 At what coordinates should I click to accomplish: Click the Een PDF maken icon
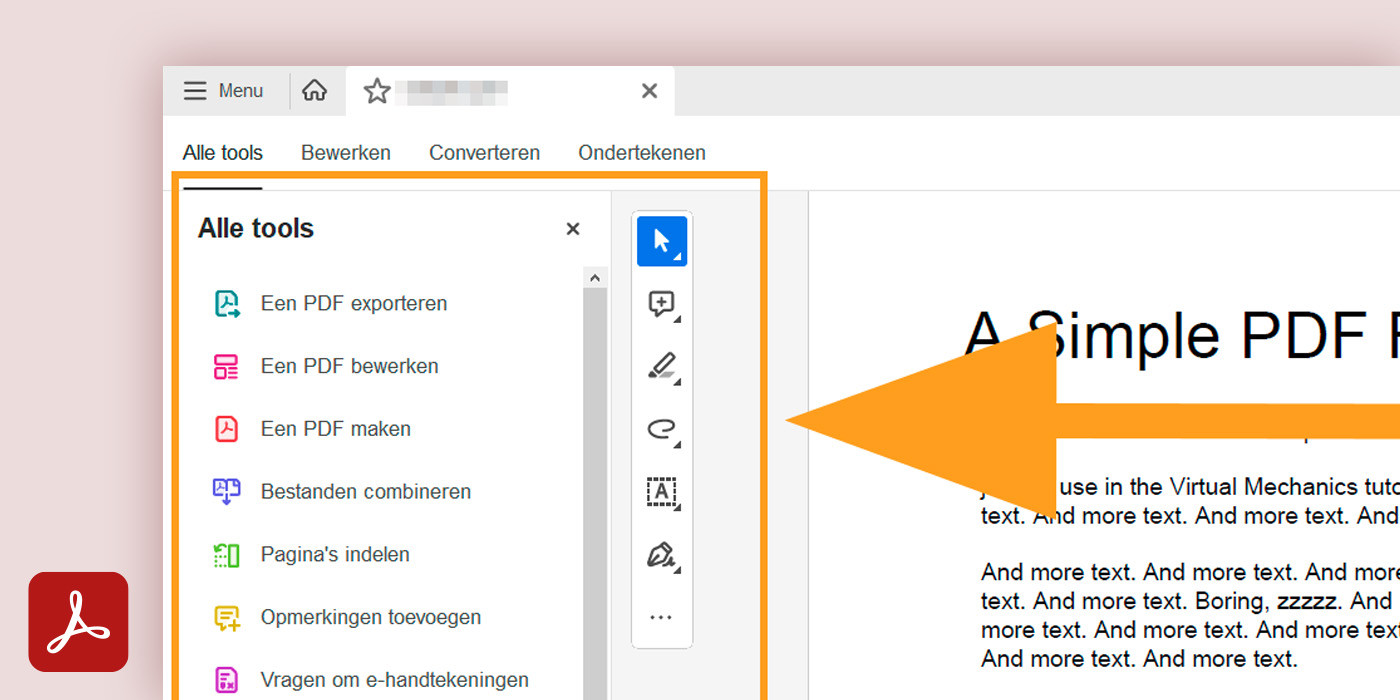click(227, 429)
